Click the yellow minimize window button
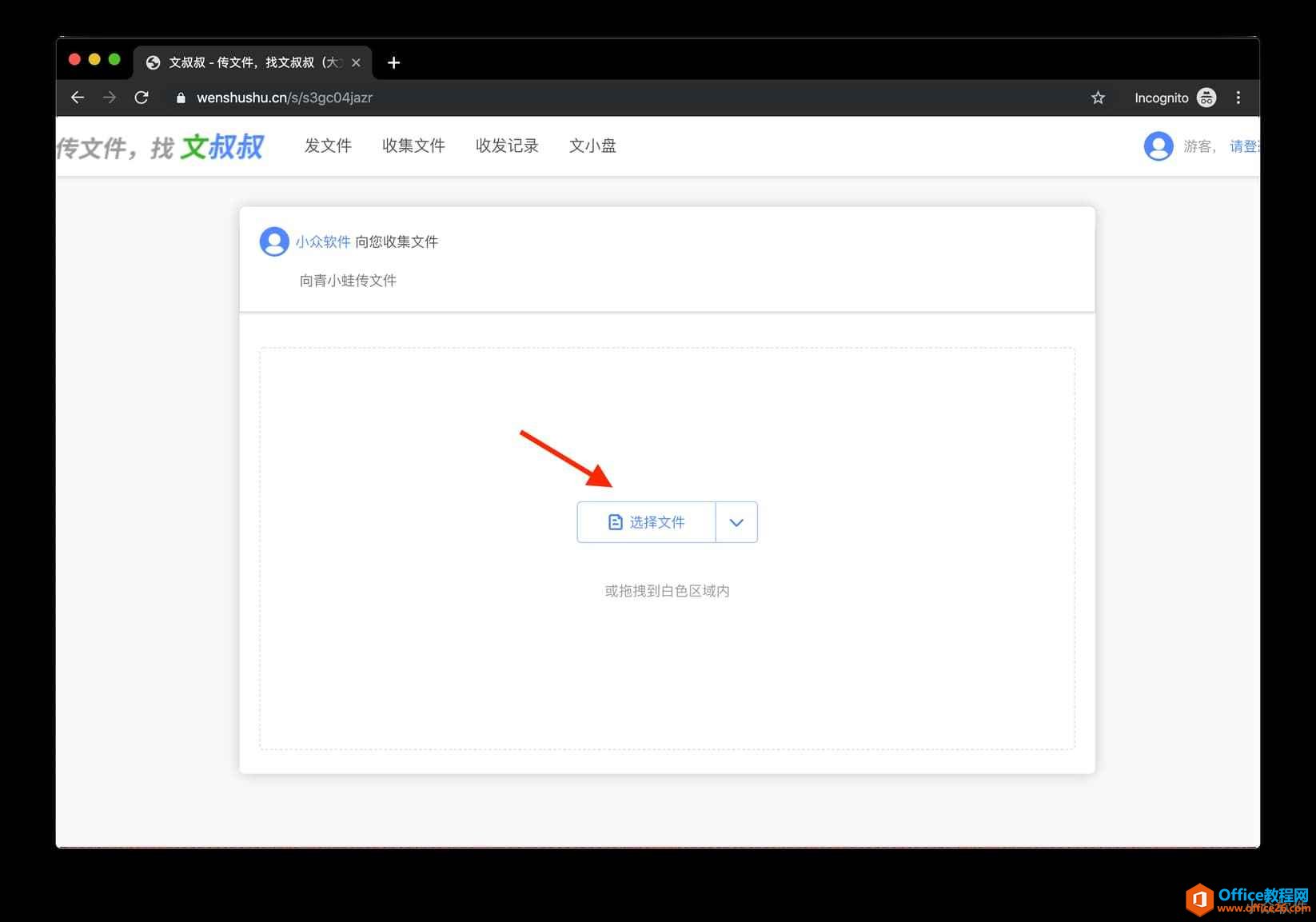1316x922 pixels. [94, 59]
